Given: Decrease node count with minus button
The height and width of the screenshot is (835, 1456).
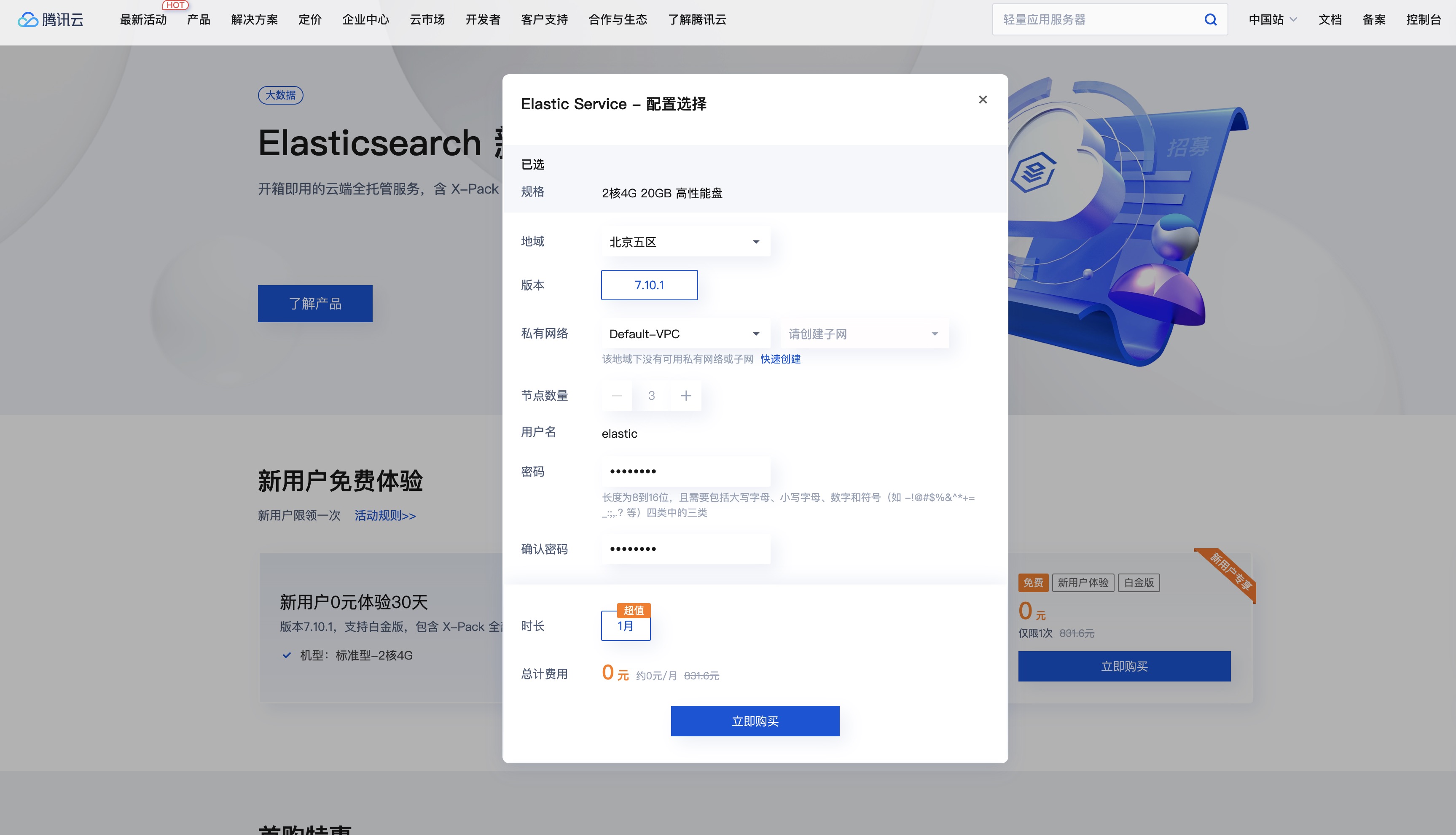Looking at the screenshot, I should 617,396.
